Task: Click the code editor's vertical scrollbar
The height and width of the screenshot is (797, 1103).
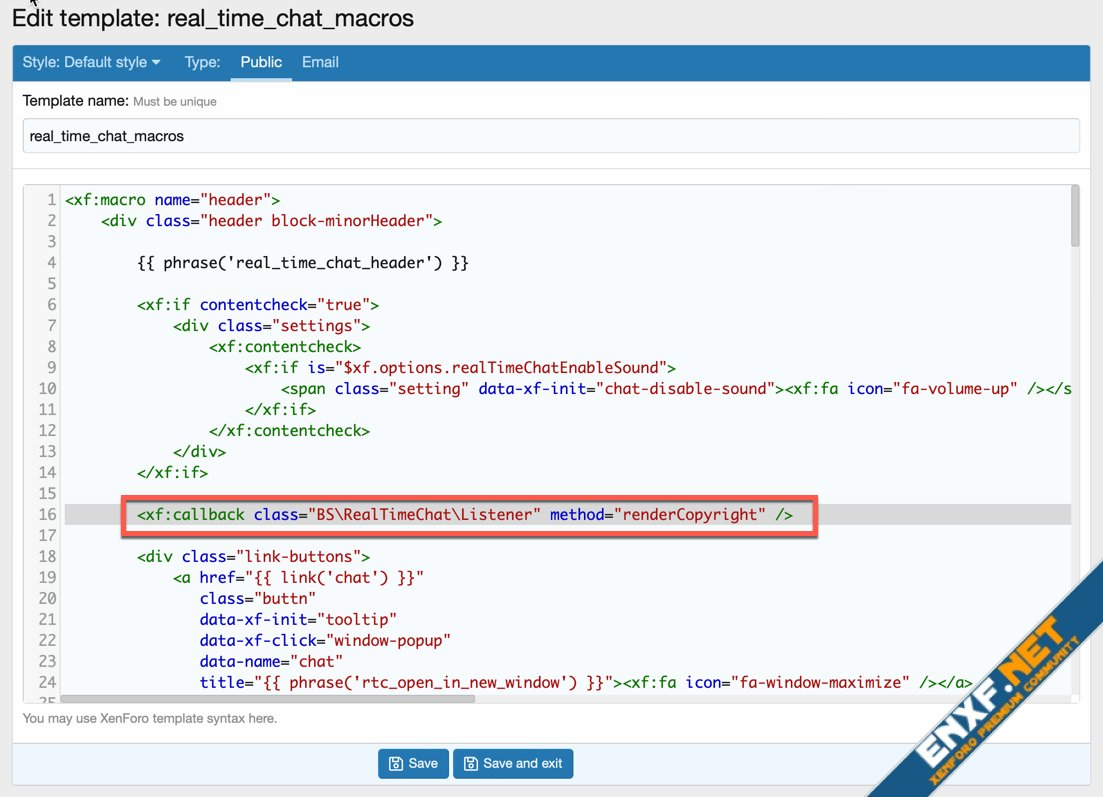Action: coord(1075,216)
